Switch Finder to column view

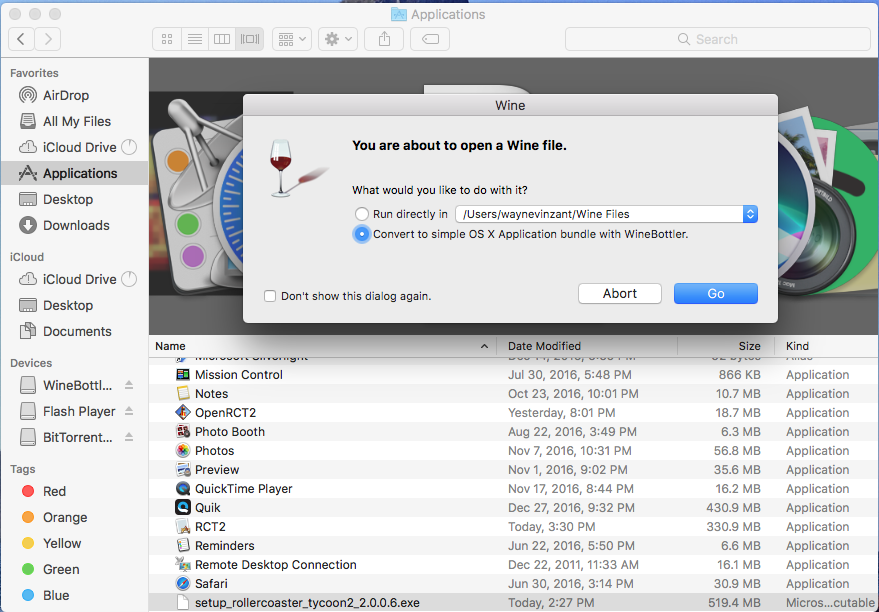point(222,39)
